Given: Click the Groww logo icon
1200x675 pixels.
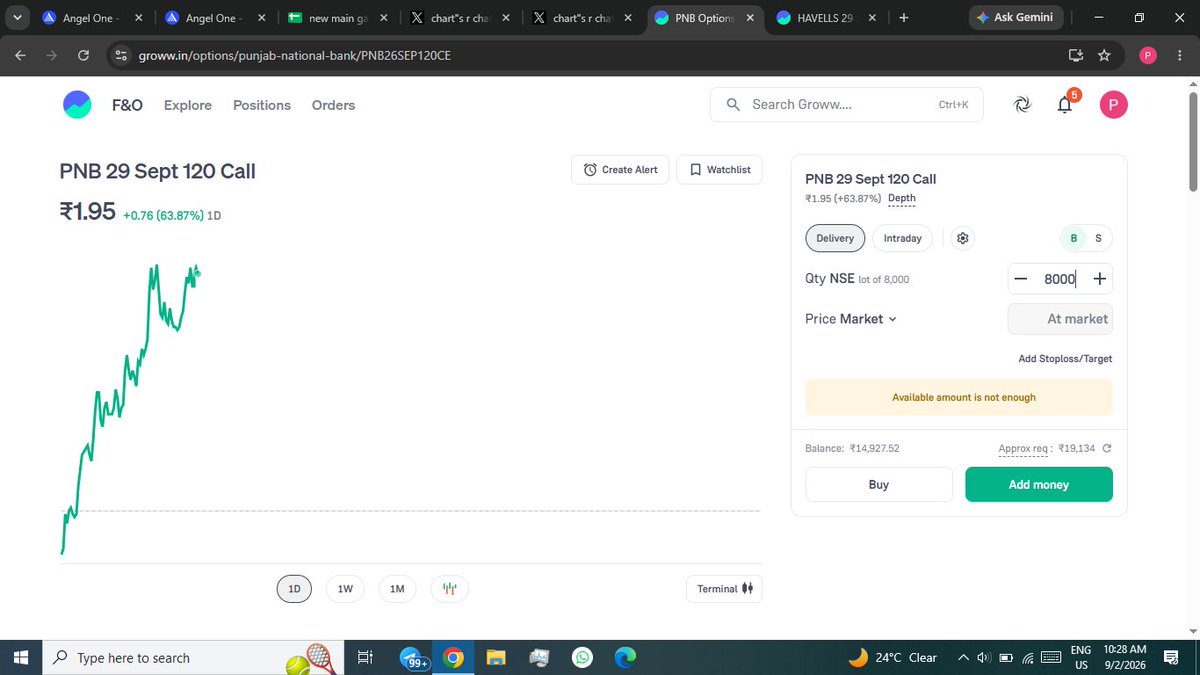Looking at the screenshot, I should pyautogui.click(x=77, y=105).
